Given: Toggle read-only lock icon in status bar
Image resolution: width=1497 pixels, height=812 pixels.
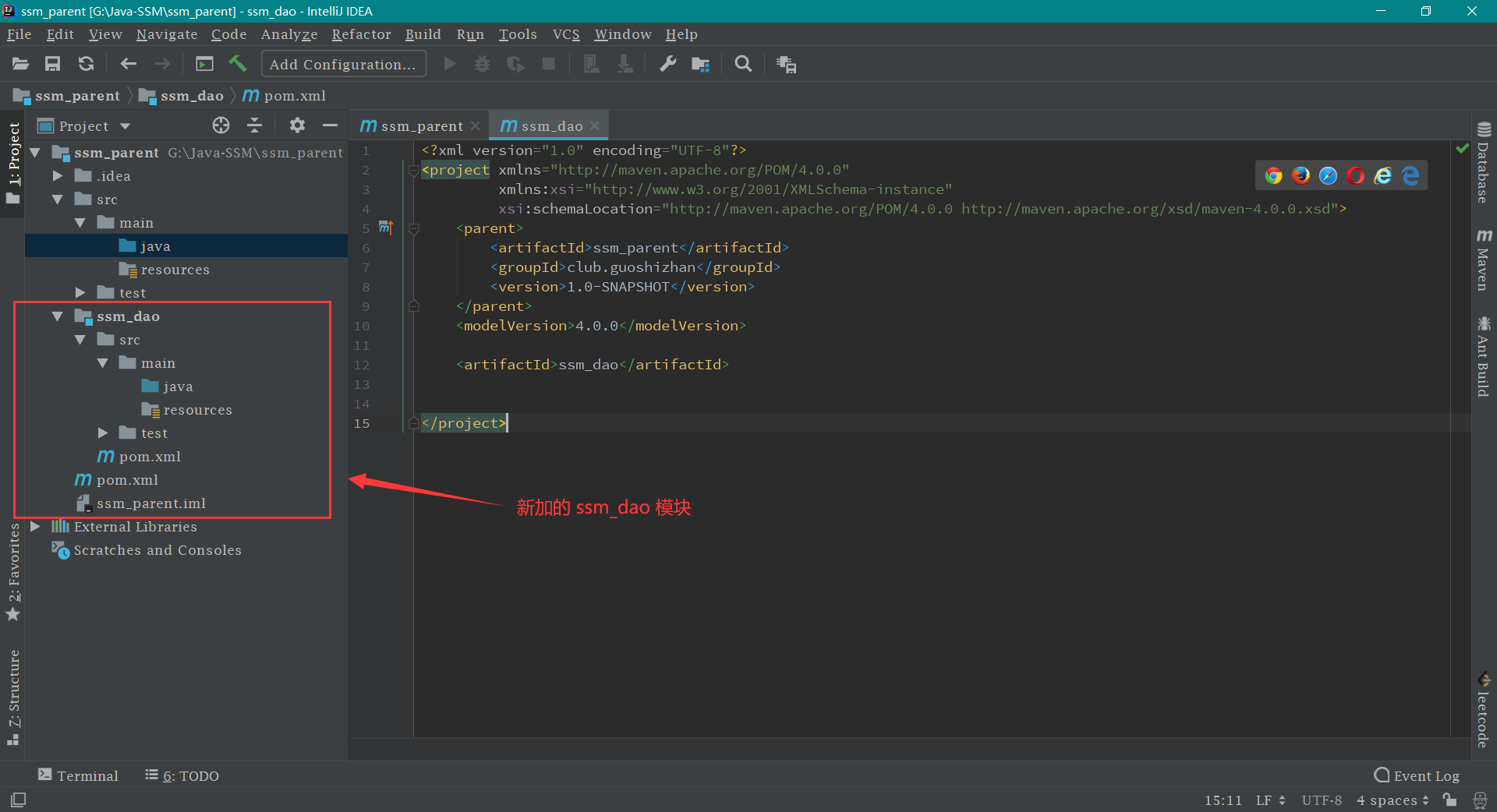Looking at the screenshot, I should point(1449,800).
